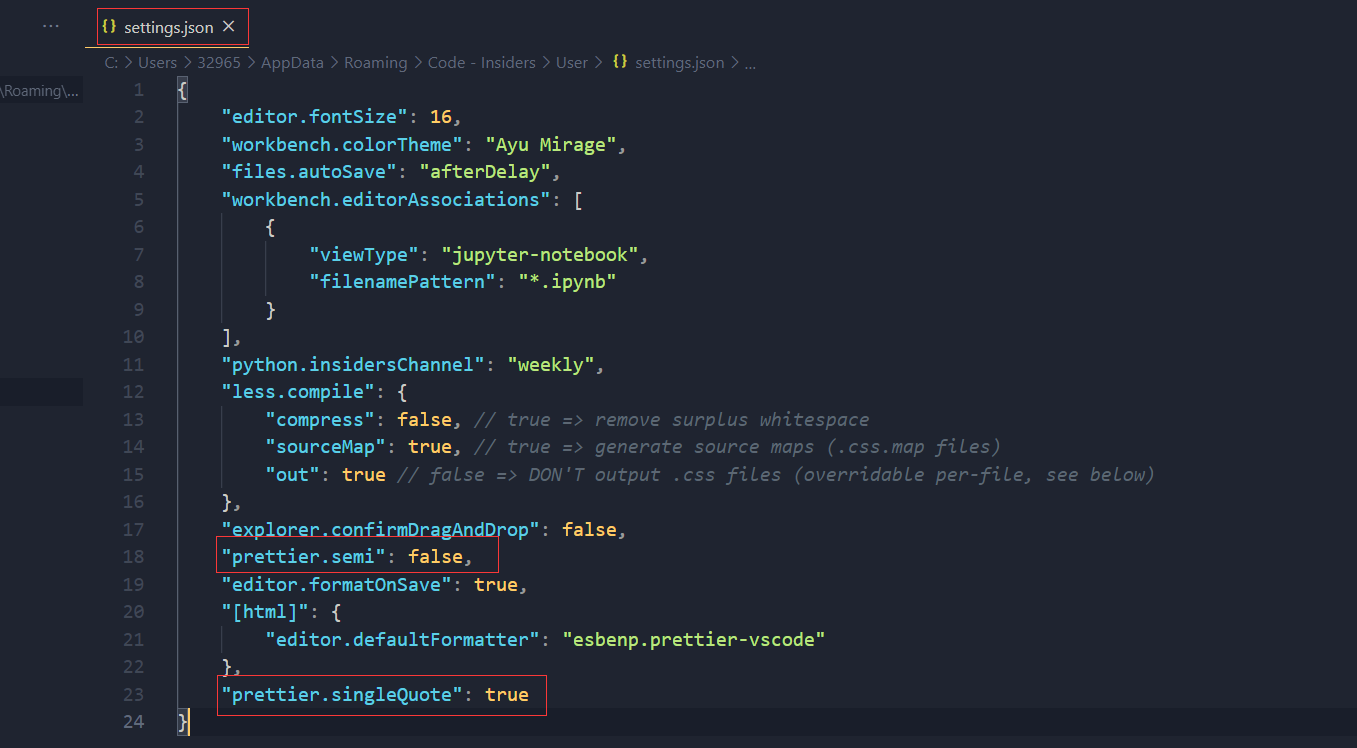Click line number 1 in the gutter
This screenshot has height=748, width=1357.
(138, 90)
